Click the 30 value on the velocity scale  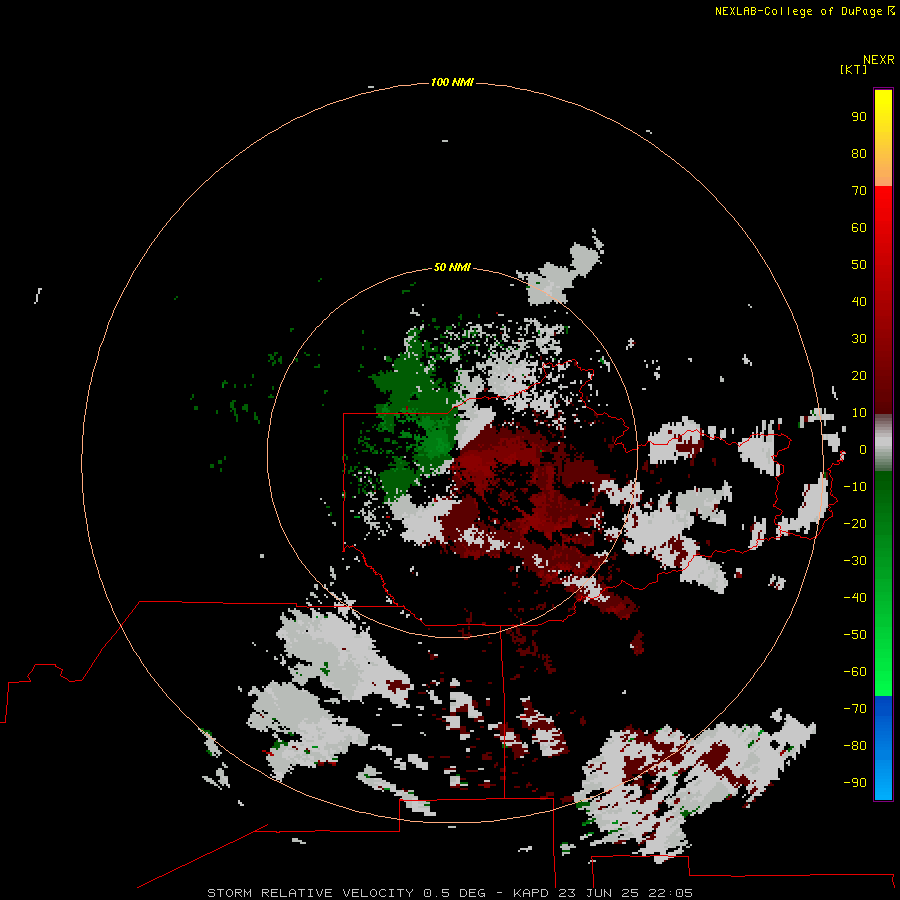[859, 339]
